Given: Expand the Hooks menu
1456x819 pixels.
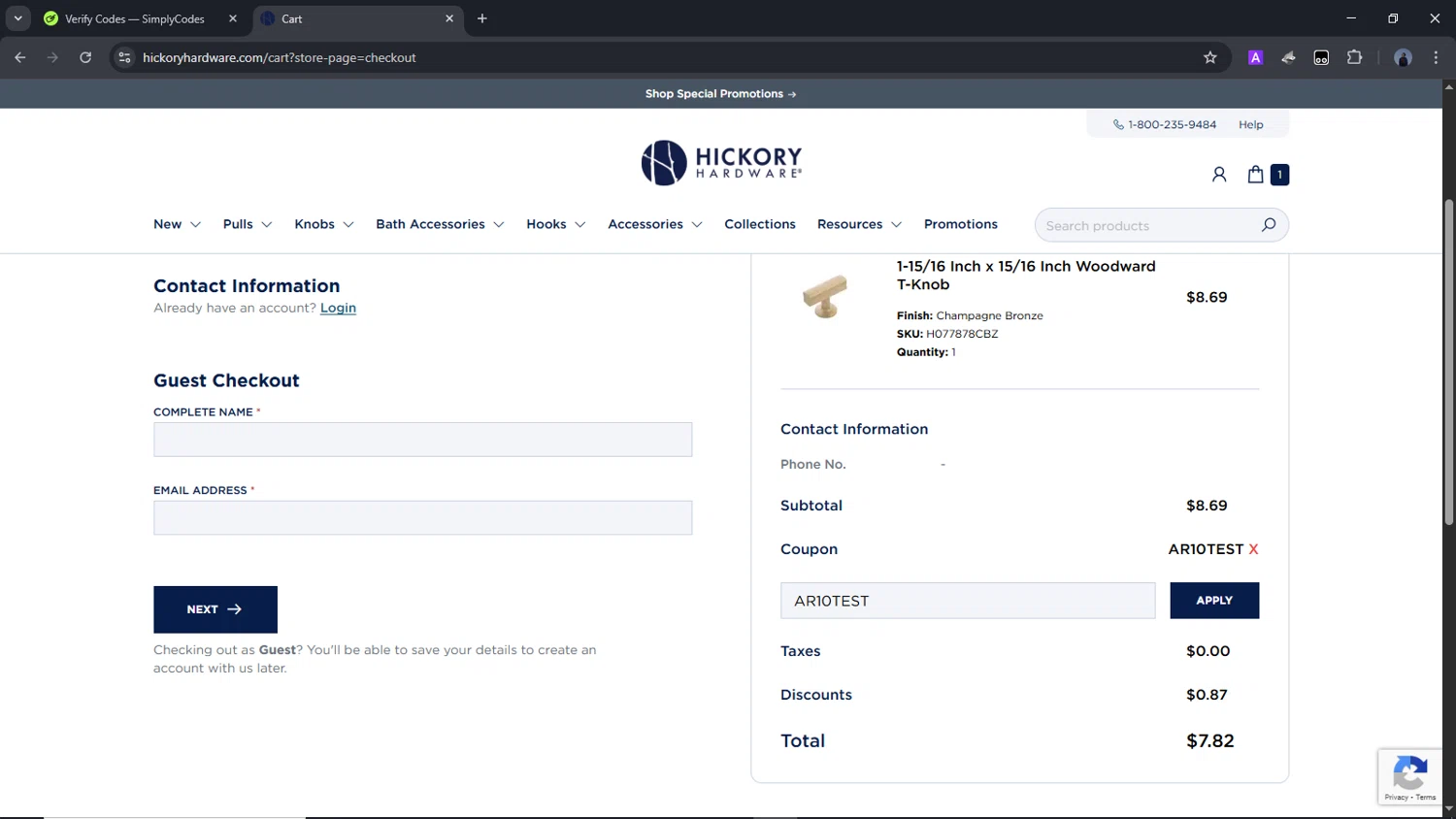Looking at the screenshot, I should pos(556,224).
